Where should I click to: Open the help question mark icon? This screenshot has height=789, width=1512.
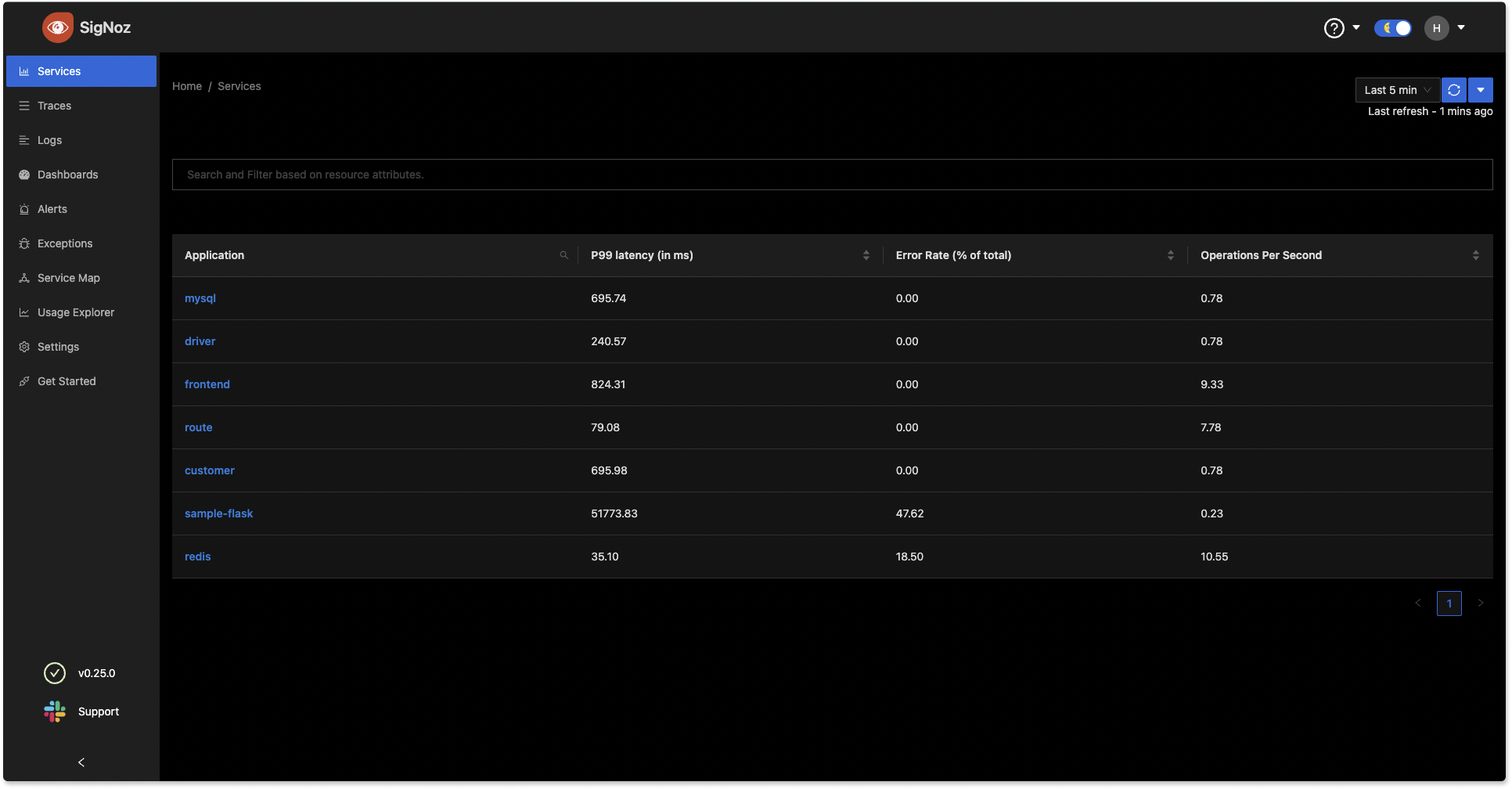1334,28
